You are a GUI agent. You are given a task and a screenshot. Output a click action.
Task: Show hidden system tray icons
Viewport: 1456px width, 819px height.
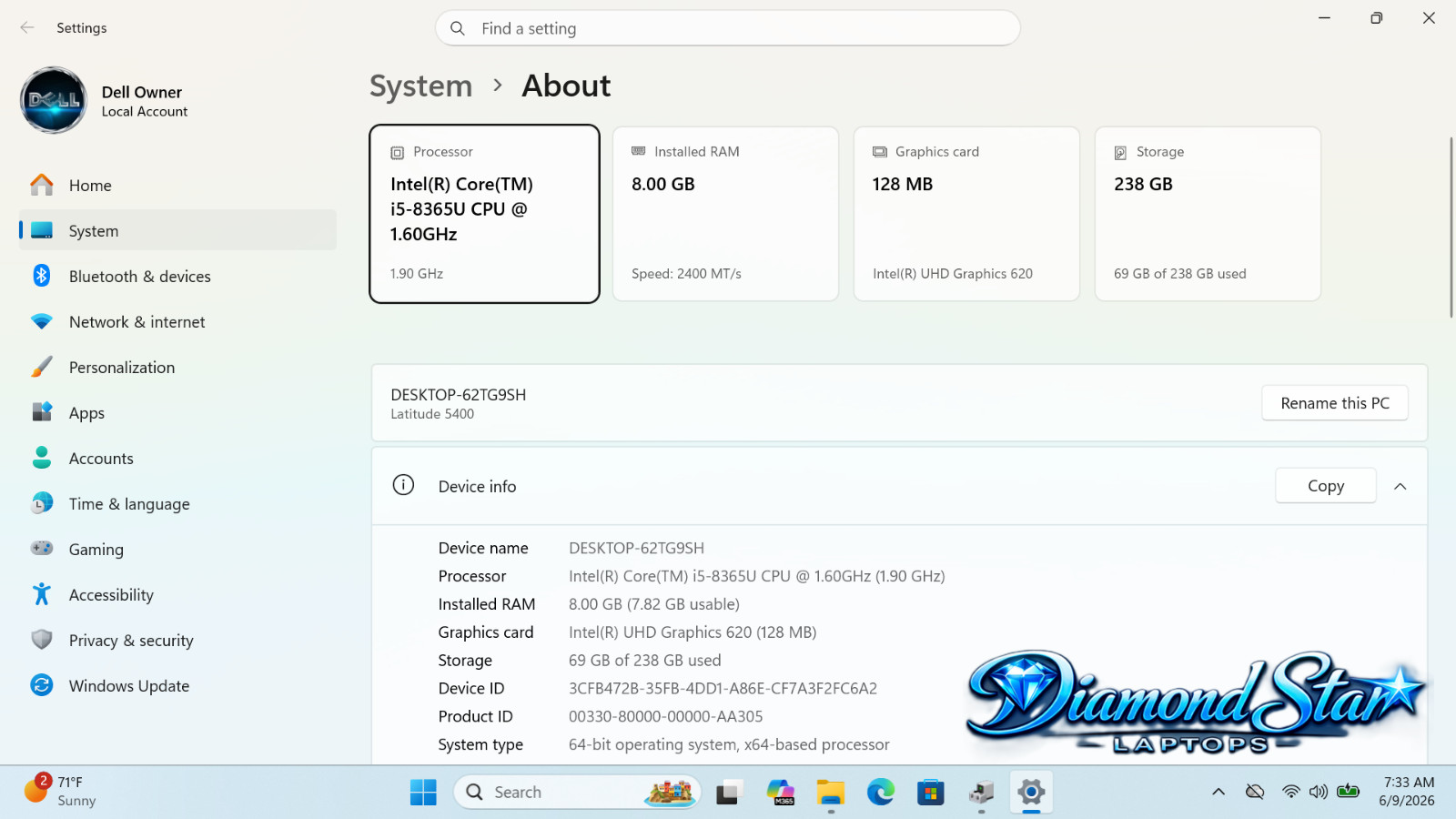pos(1218,792)
